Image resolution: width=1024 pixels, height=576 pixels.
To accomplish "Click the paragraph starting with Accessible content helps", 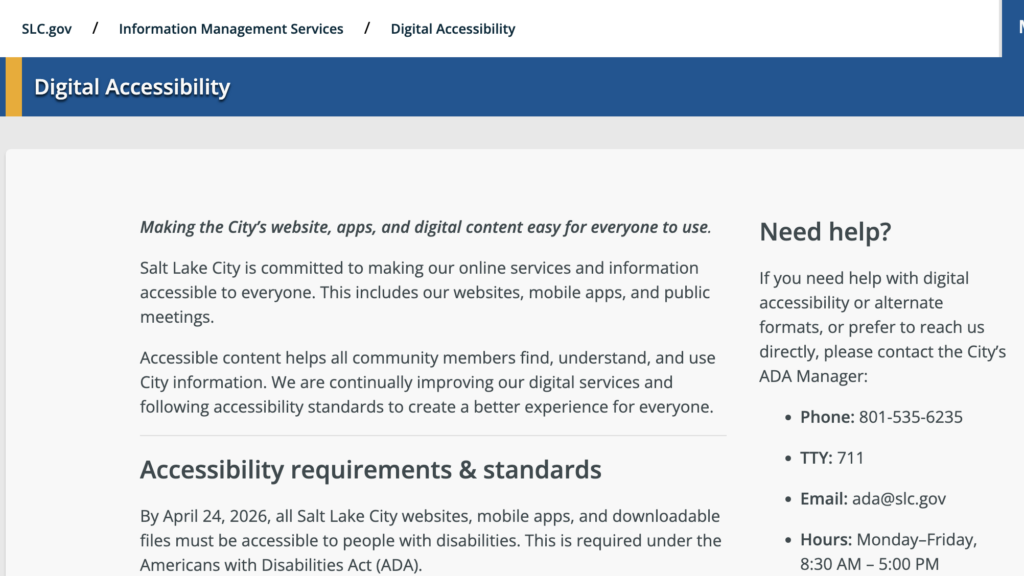I will point(427,382).
